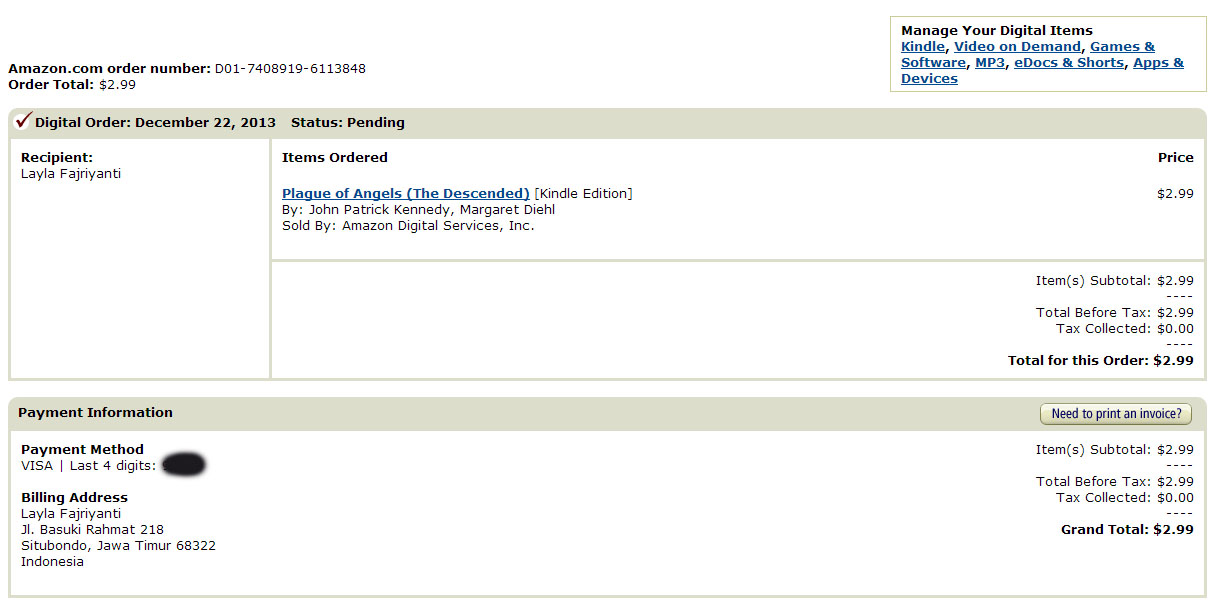The width and height of the screenshot is (1219, 604).
Task: Click the Amazon.com order number text
Action: coord(187,69)
